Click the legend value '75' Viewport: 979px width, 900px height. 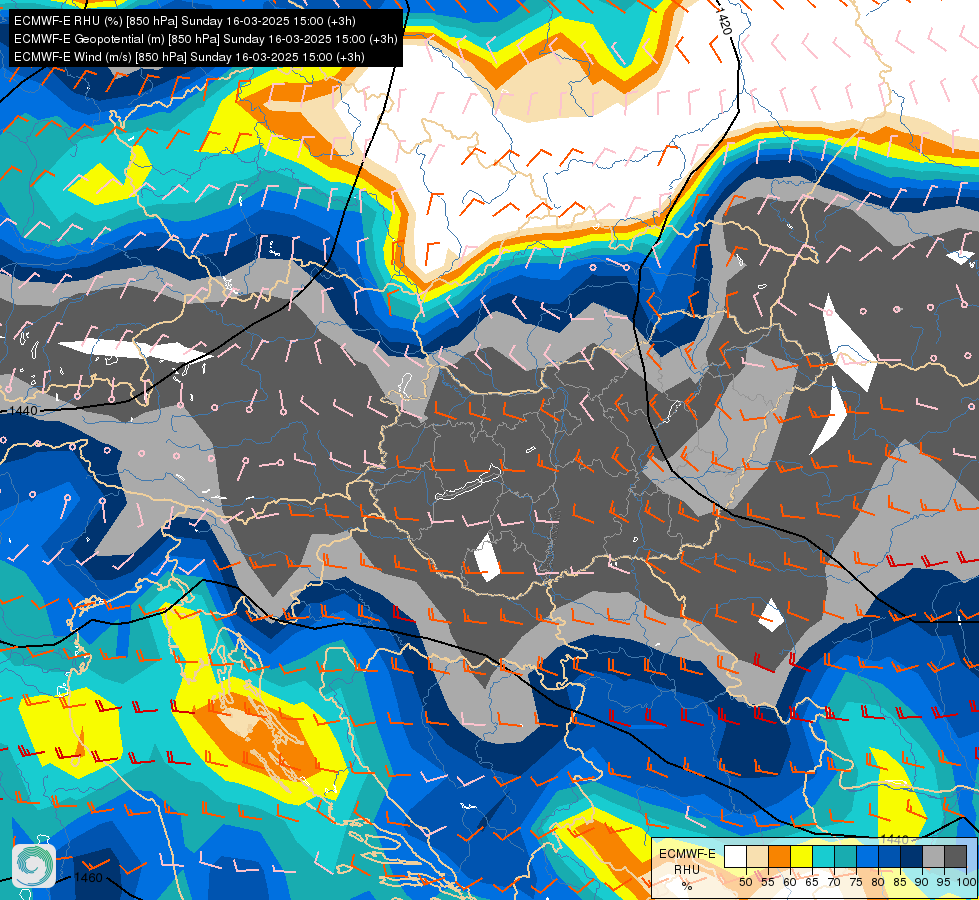[x=856, y=882]
